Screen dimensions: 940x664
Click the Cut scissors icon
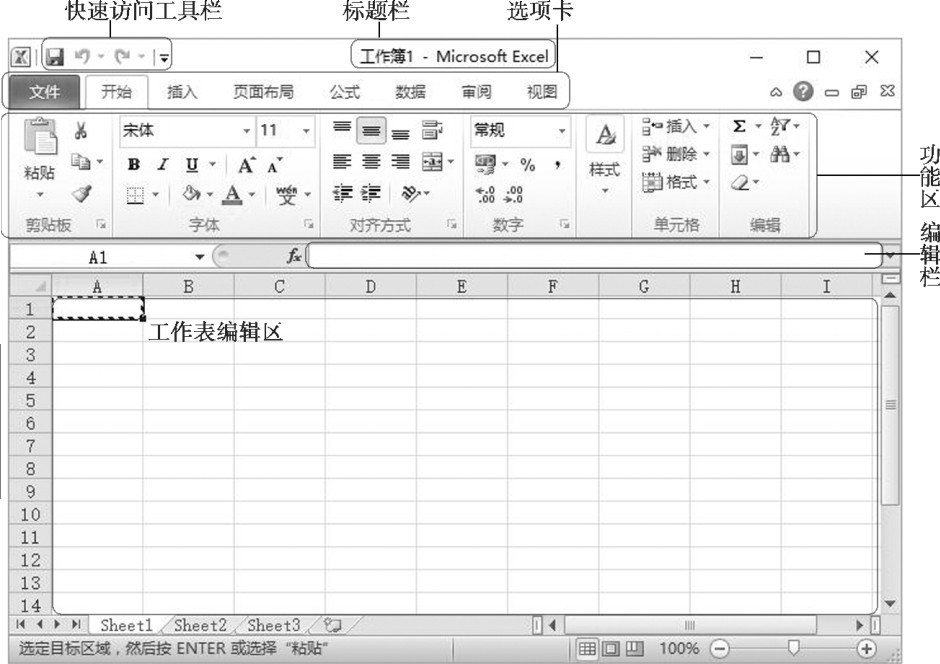tap(81, 130)
